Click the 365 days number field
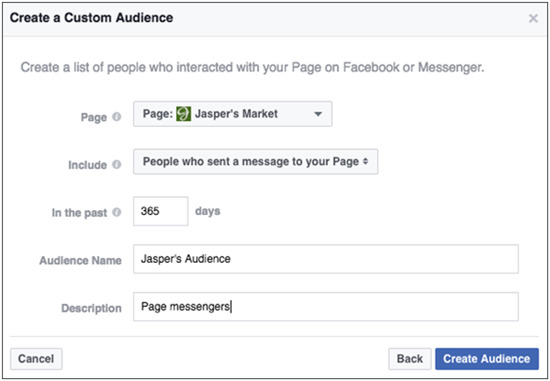Image resolution: width=550 pixels, height=381 pixels. pyautogui.click(x=161, y=211)
